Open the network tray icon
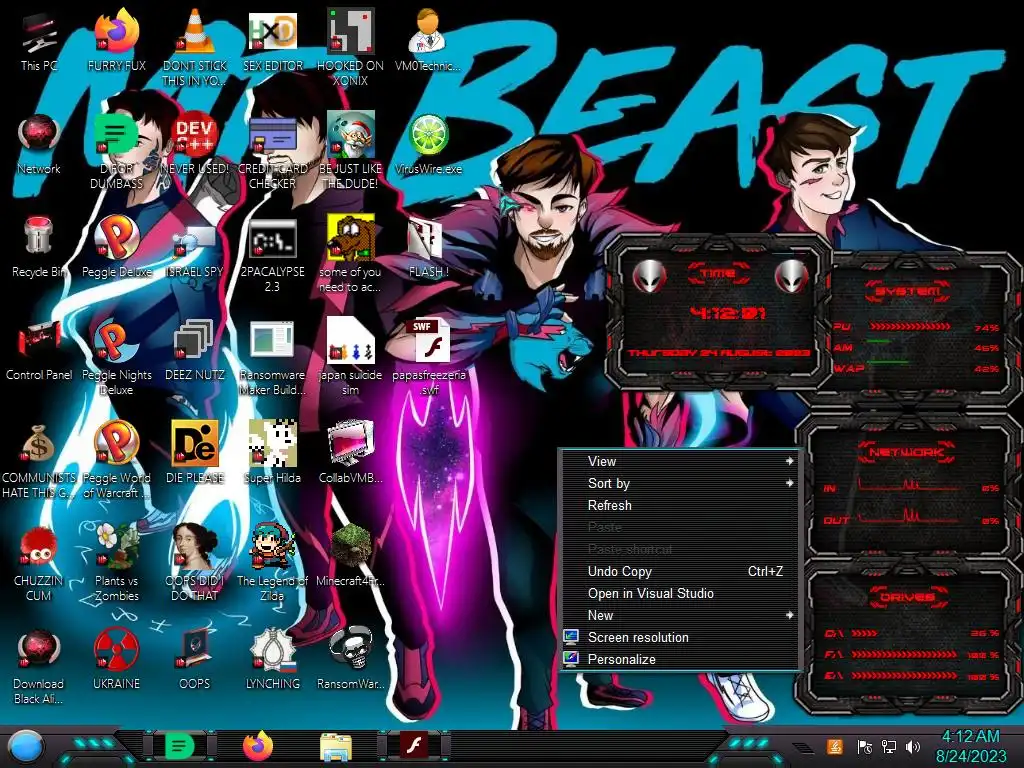Screen dimensions: 1024x768 (x=888, y=746)
